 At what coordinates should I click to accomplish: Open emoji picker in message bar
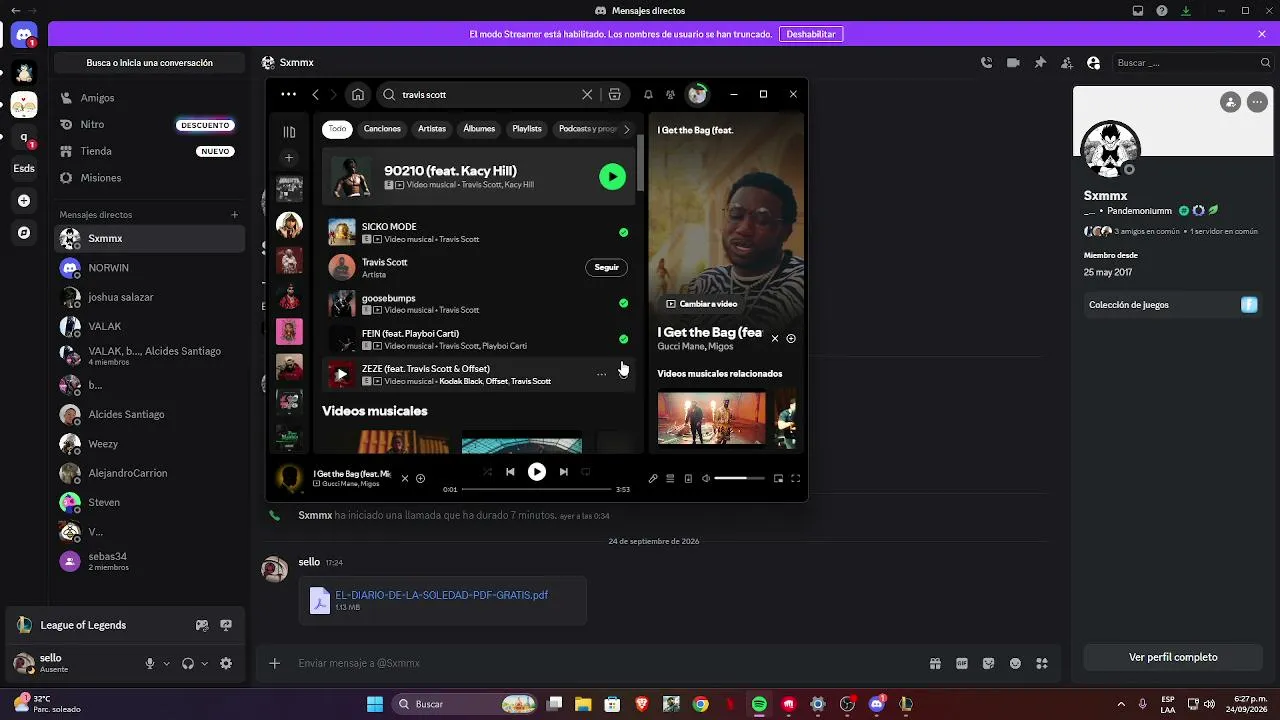tap(1015, 663)
